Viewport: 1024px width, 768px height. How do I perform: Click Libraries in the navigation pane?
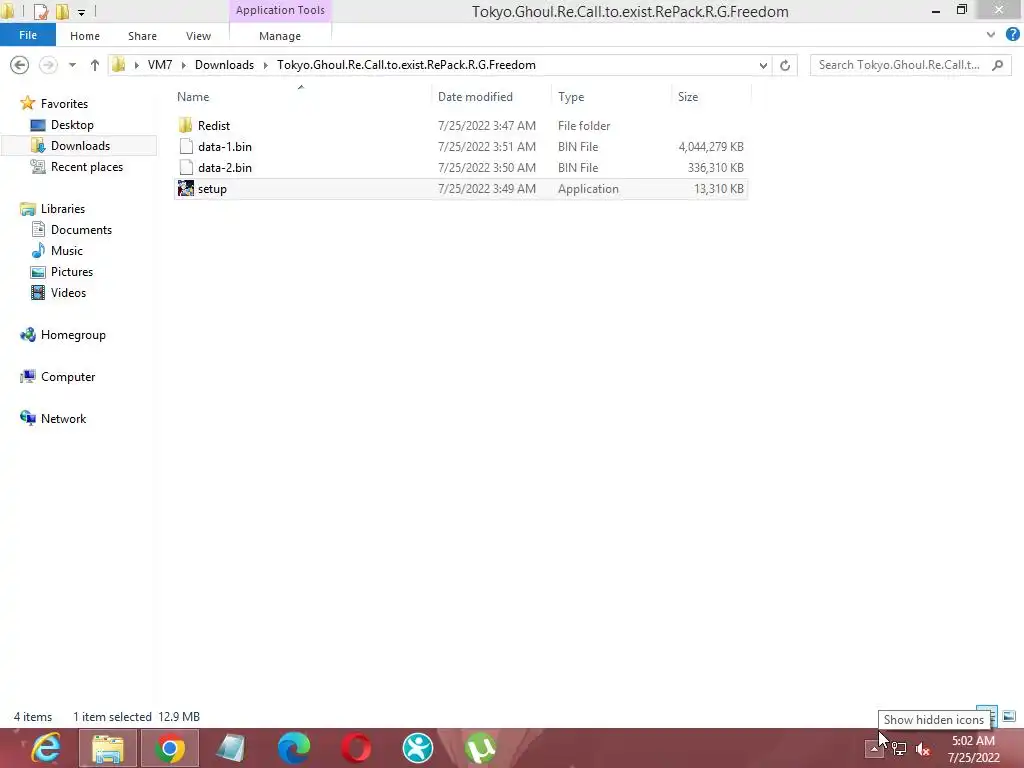point(63,209)
